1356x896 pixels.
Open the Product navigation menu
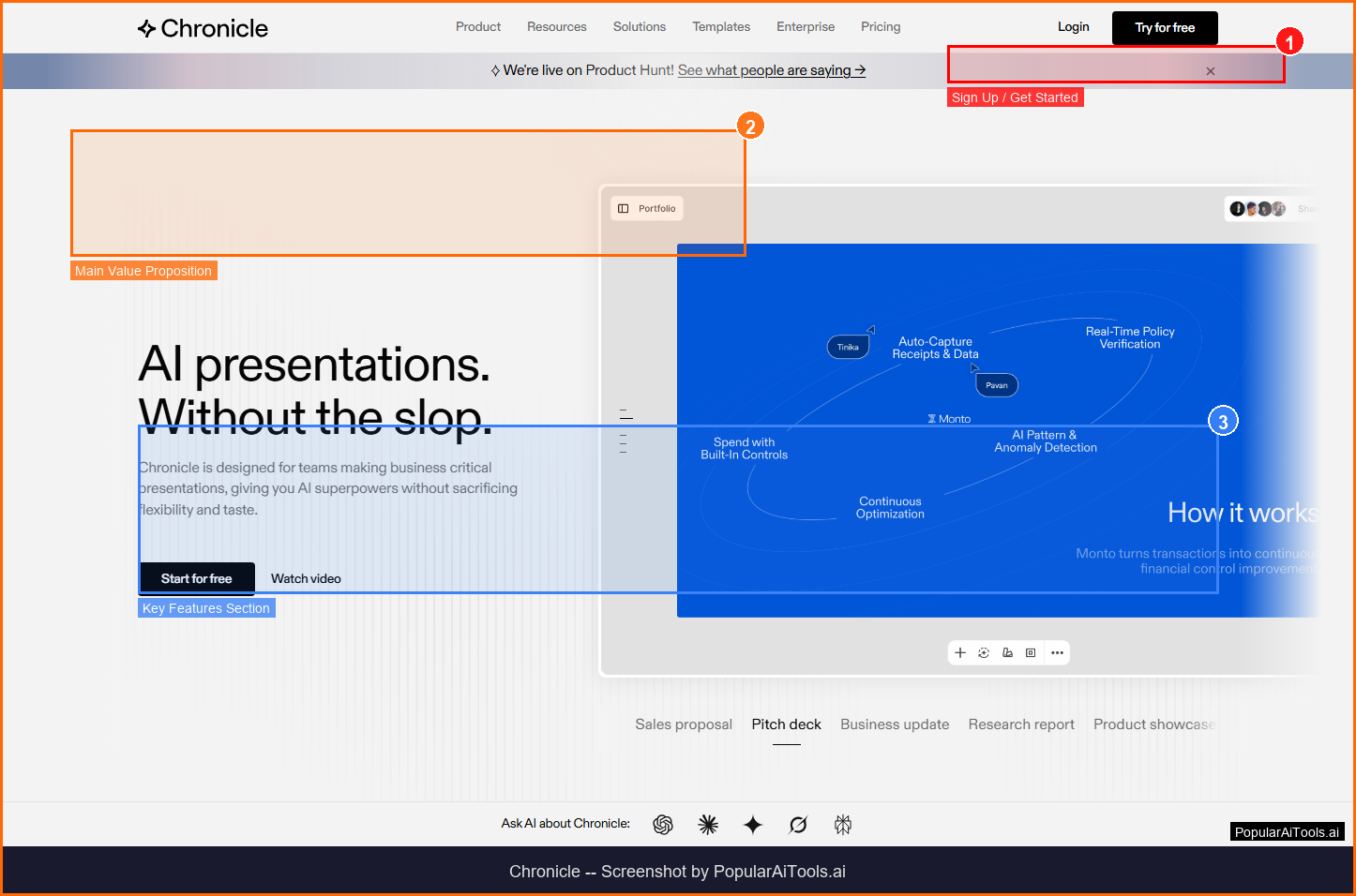pyautogui.click(x=478, y=27)
